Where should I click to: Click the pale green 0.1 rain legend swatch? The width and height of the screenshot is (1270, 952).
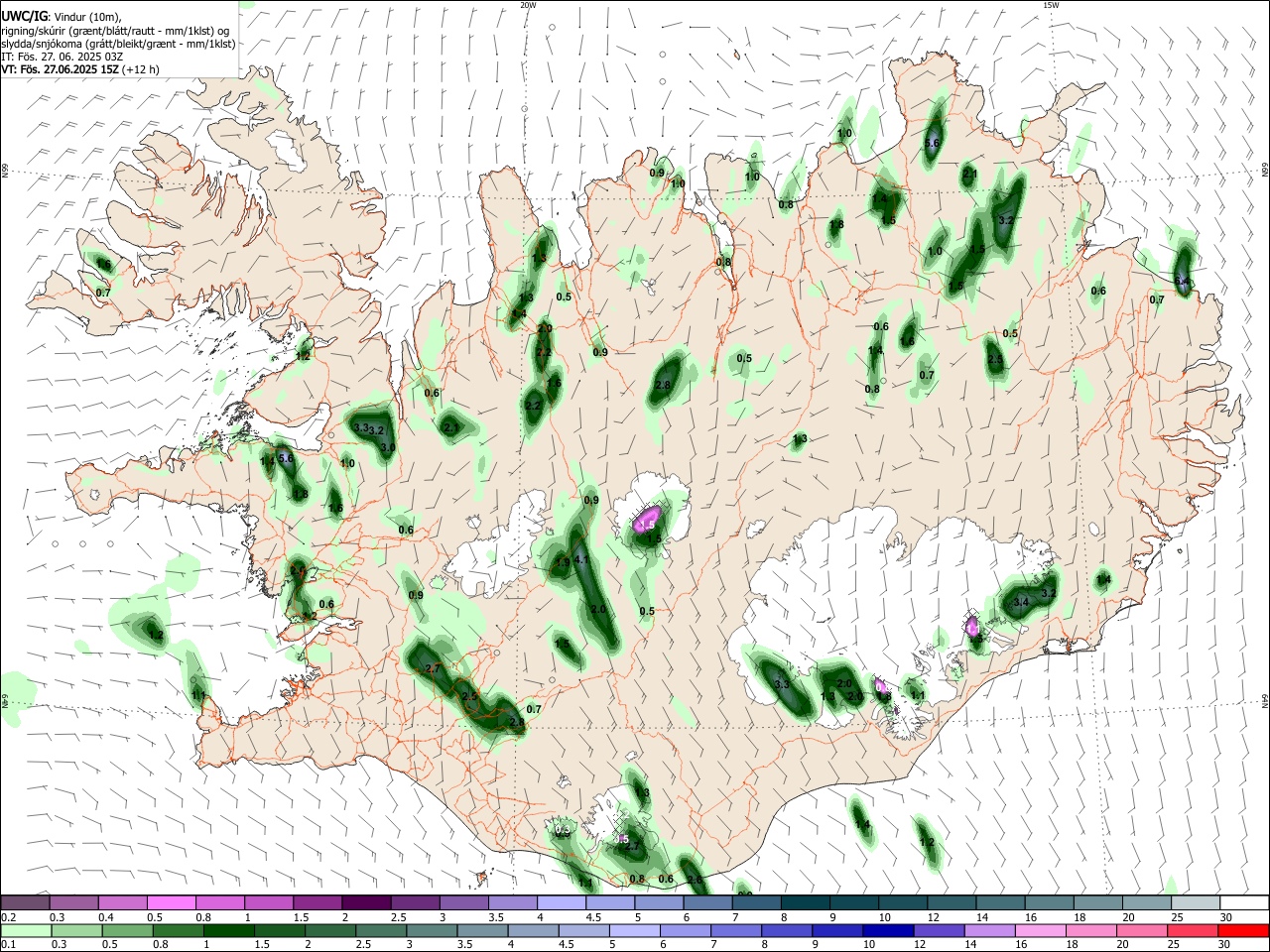click(x=25, y=930)
